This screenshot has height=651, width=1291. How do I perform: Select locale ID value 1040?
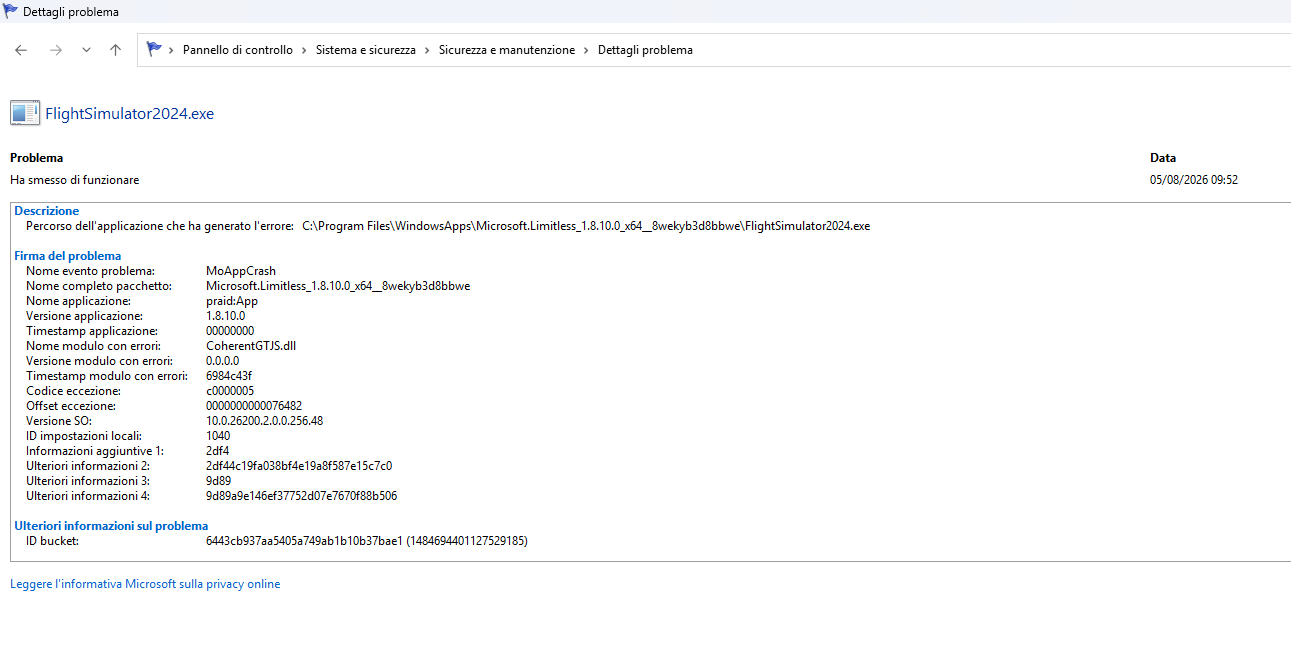pyautogui.click(x=218, y=436)
